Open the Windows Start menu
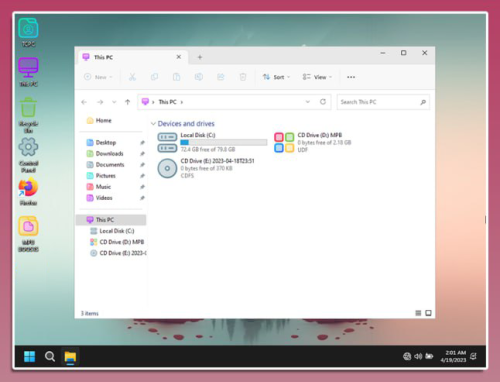This screenshot has height=382, width=500. click(29, 356)
